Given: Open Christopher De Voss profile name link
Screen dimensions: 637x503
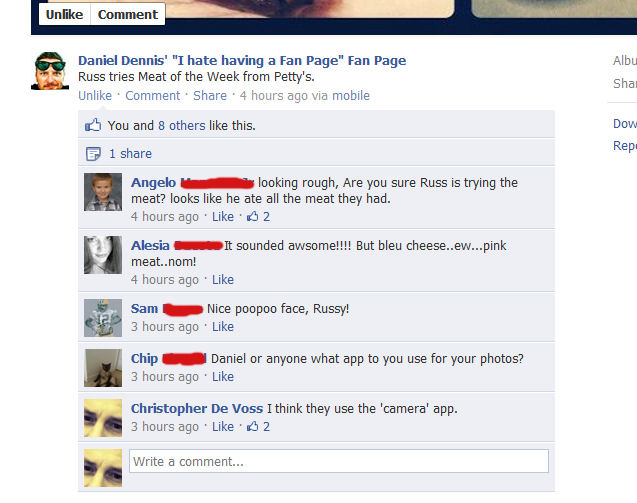Looking at the screenshot, I should pos(197,408).
